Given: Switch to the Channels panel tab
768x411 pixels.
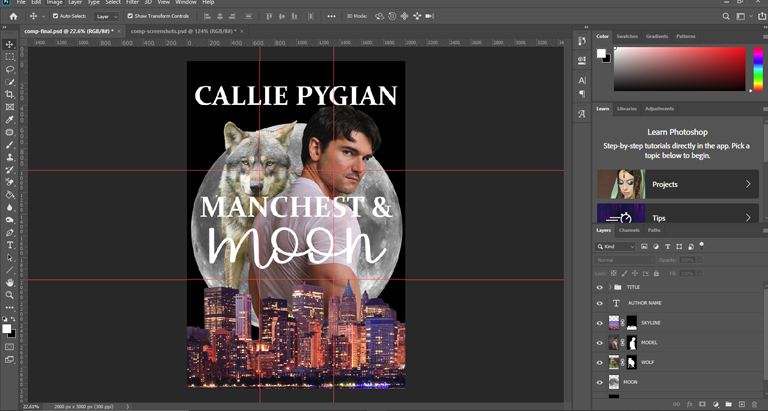Looking at the screenshot, I should pyautogui.click(x=629, y=230).
